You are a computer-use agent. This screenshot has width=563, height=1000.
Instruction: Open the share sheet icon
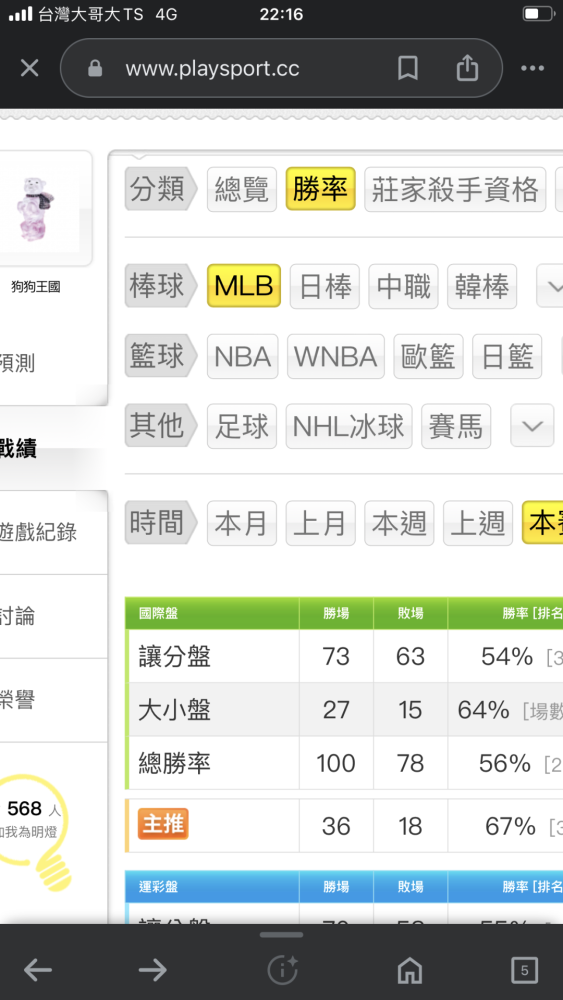467,67
